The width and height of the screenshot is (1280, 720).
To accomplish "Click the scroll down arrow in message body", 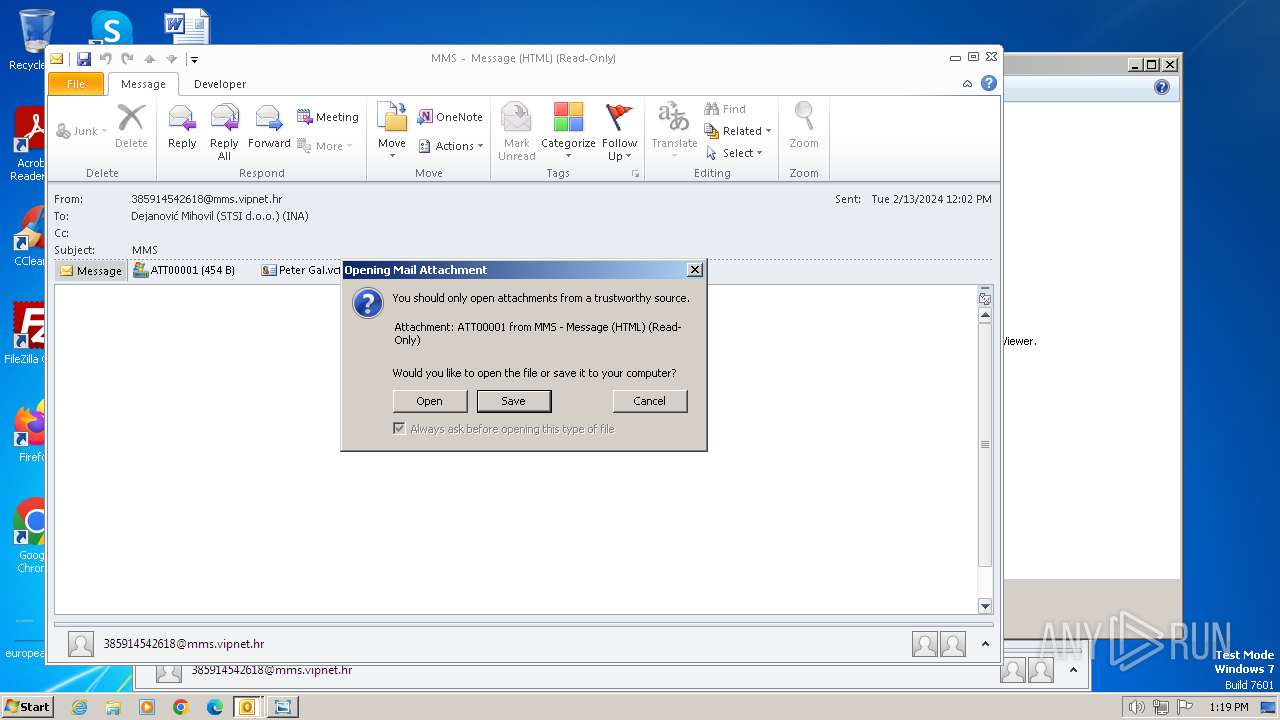I will (x=985, y=606).
